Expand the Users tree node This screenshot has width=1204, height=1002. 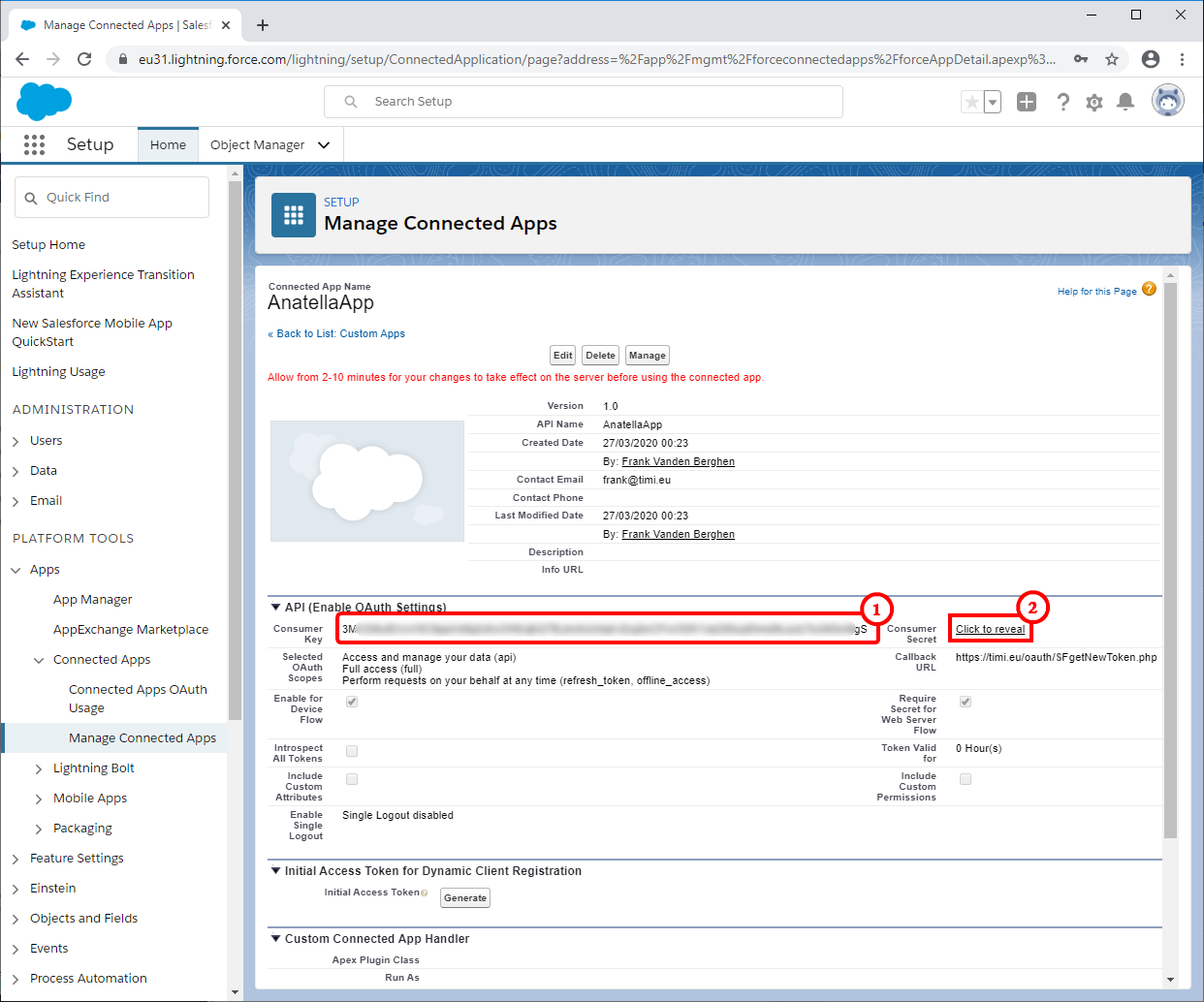coord(16,441)
